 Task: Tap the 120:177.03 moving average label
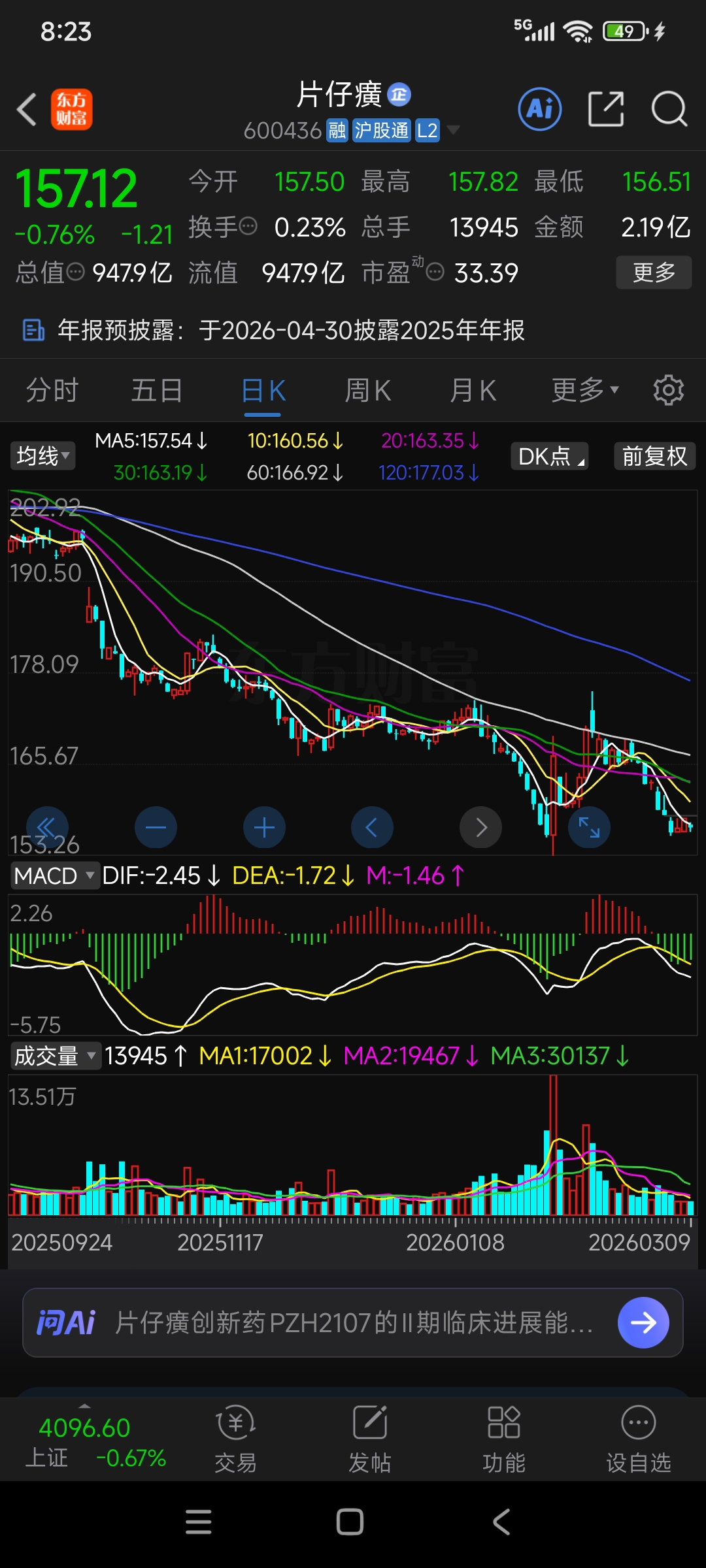coord(429,472)
